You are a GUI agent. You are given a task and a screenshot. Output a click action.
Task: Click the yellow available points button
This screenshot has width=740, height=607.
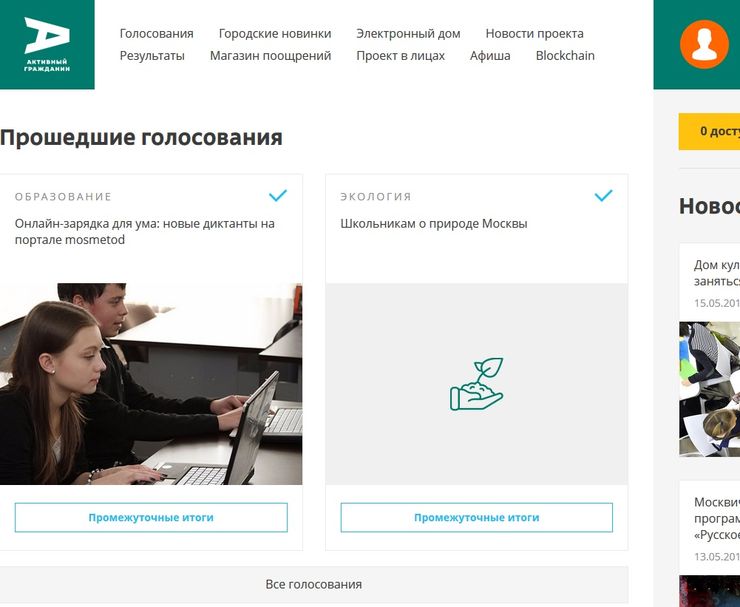click(x=709, y=132)
